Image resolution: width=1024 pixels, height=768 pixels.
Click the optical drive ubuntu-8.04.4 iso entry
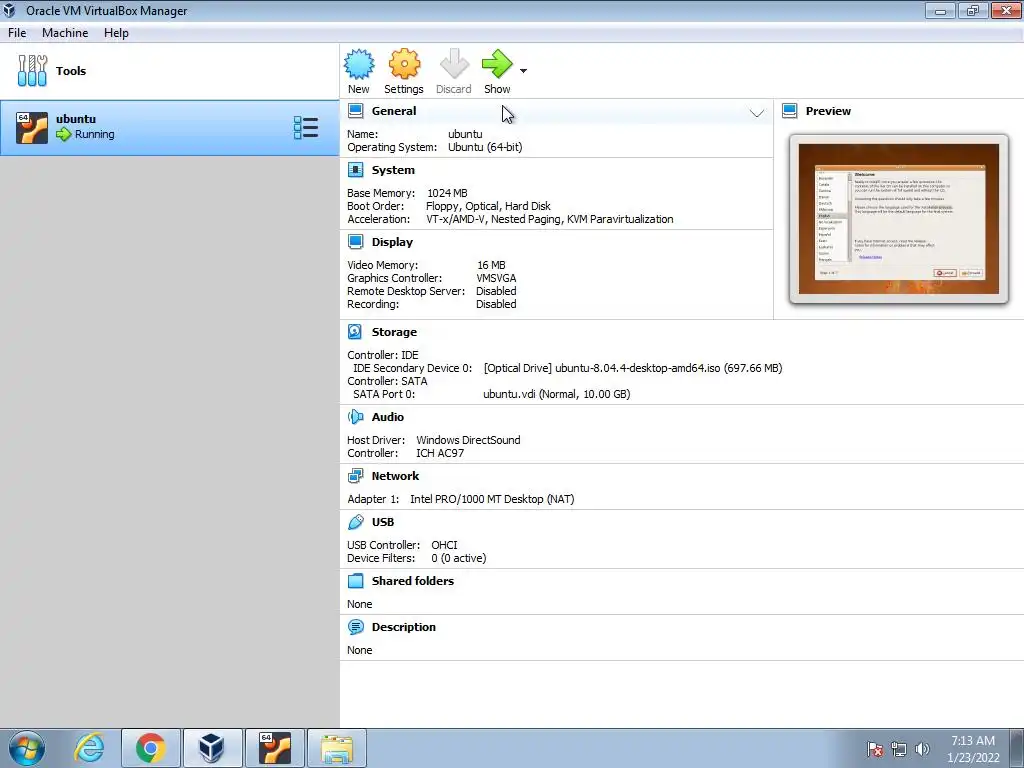[x=633, y=368]
